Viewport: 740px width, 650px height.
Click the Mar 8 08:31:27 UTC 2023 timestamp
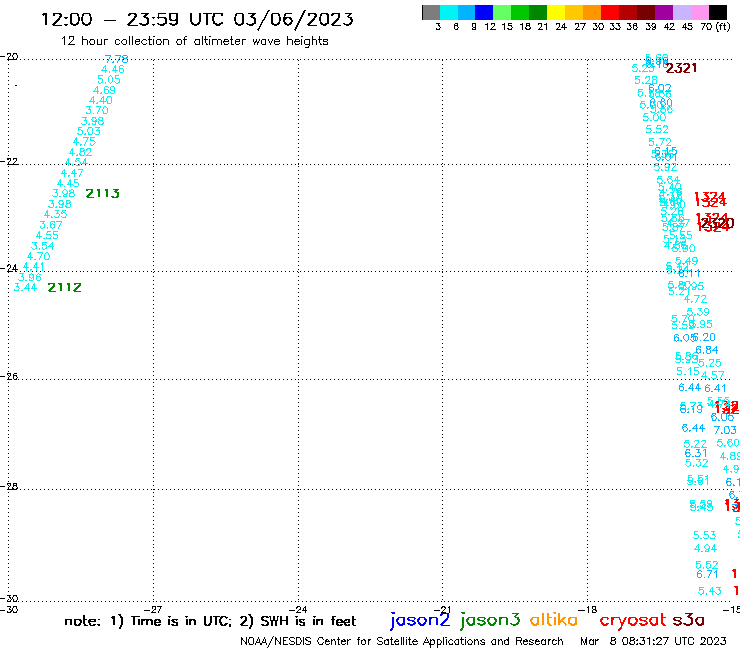point(653,642)
